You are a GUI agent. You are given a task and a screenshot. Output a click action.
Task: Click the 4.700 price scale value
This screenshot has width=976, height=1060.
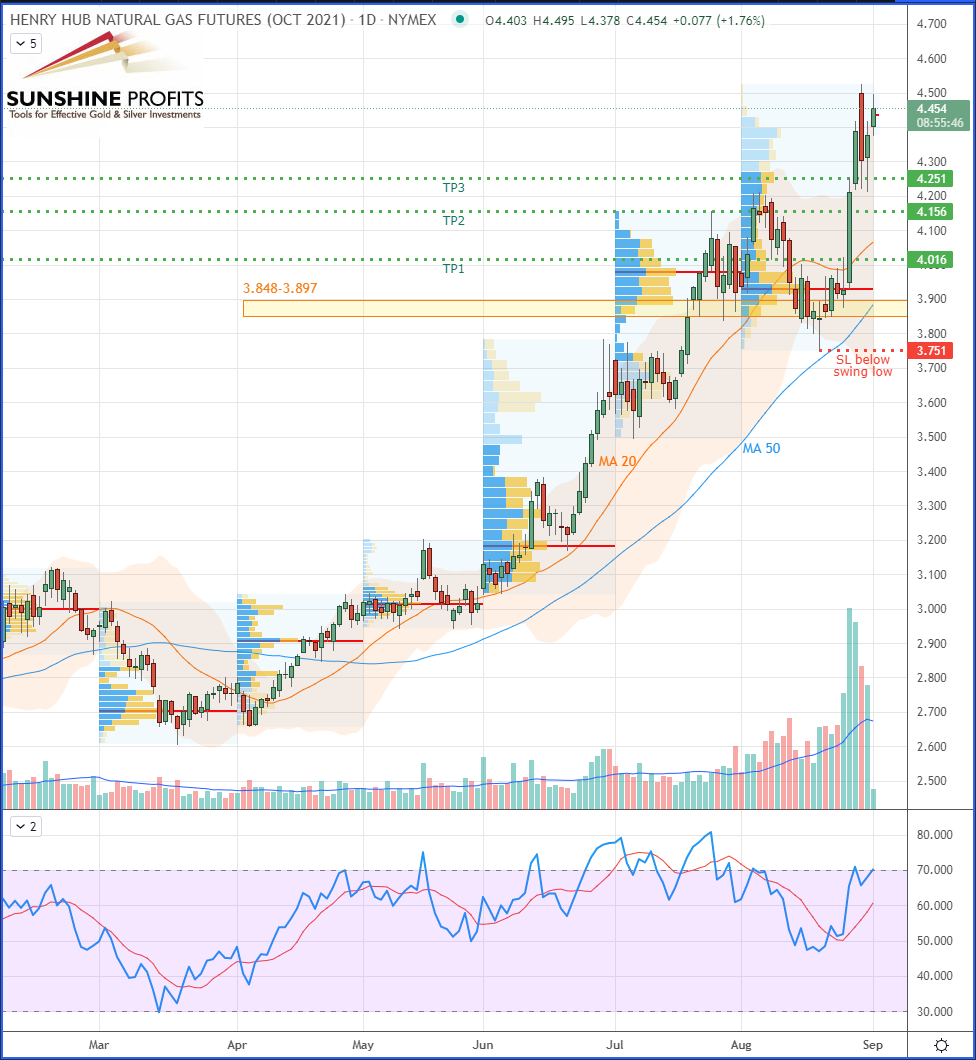pyautogui.click(x=931, y=24)
